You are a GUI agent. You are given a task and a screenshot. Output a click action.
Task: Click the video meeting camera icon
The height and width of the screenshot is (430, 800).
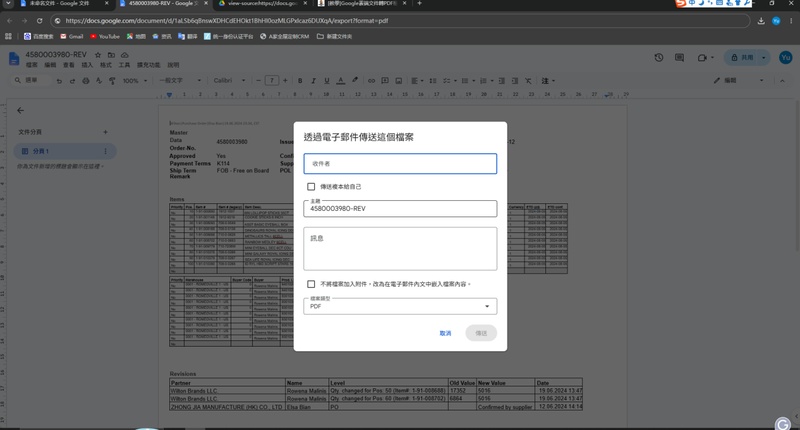[703, 58]
